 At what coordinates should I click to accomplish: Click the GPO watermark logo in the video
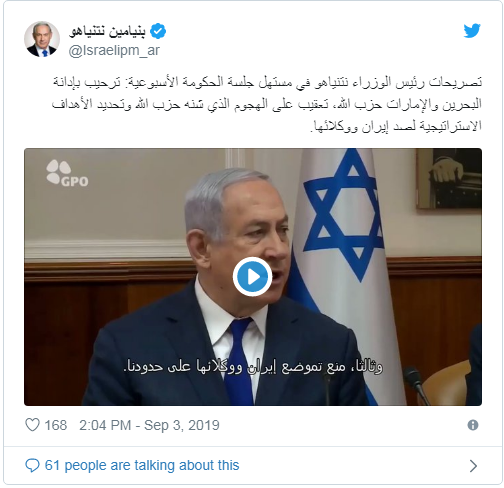[x=67, y=173]
